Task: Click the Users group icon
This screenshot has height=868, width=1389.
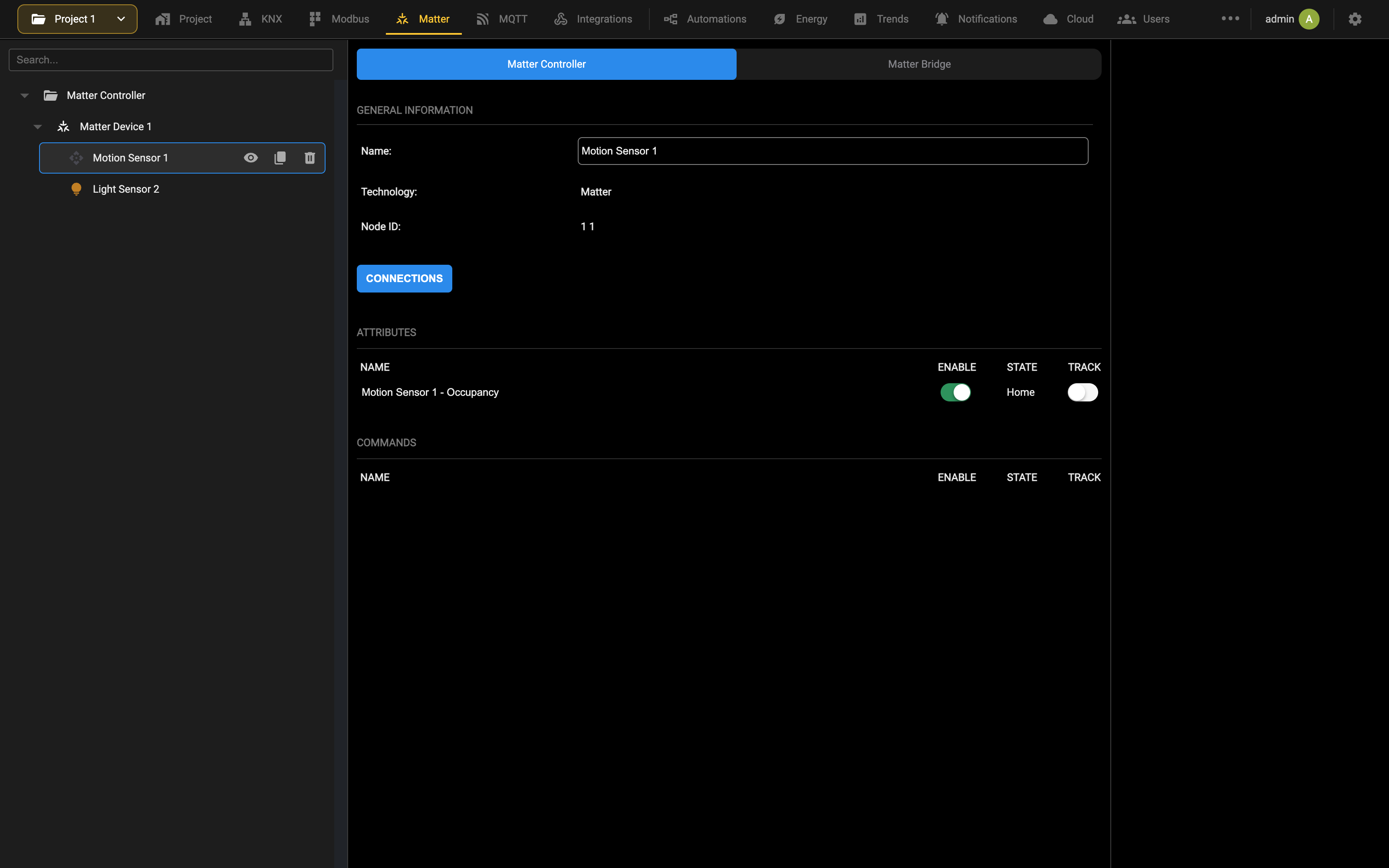Action: 1127,19
